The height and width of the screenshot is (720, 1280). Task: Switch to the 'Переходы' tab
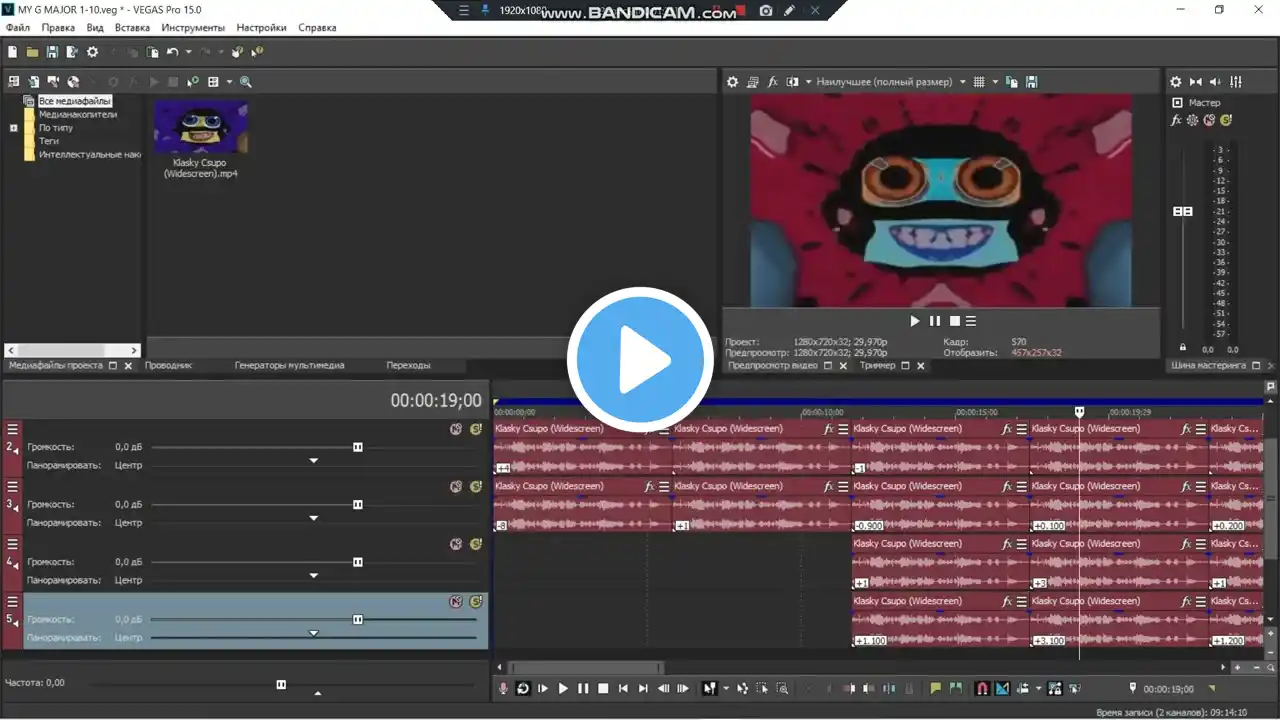click(x=408, y=366)
